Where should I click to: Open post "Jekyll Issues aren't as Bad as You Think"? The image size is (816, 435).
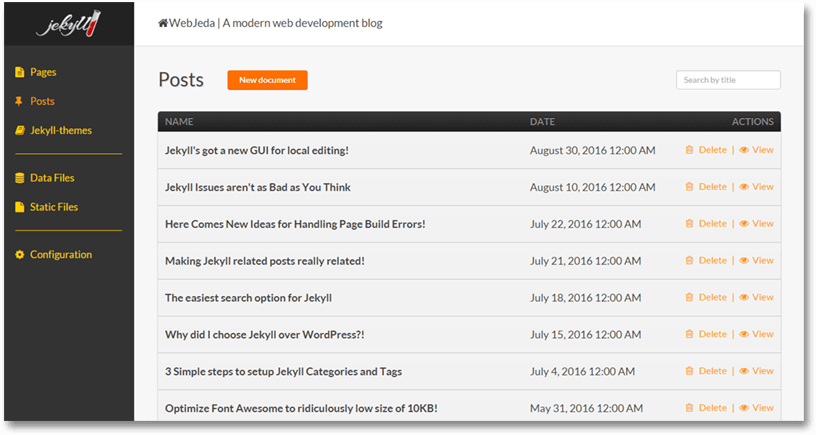(258, 187)
